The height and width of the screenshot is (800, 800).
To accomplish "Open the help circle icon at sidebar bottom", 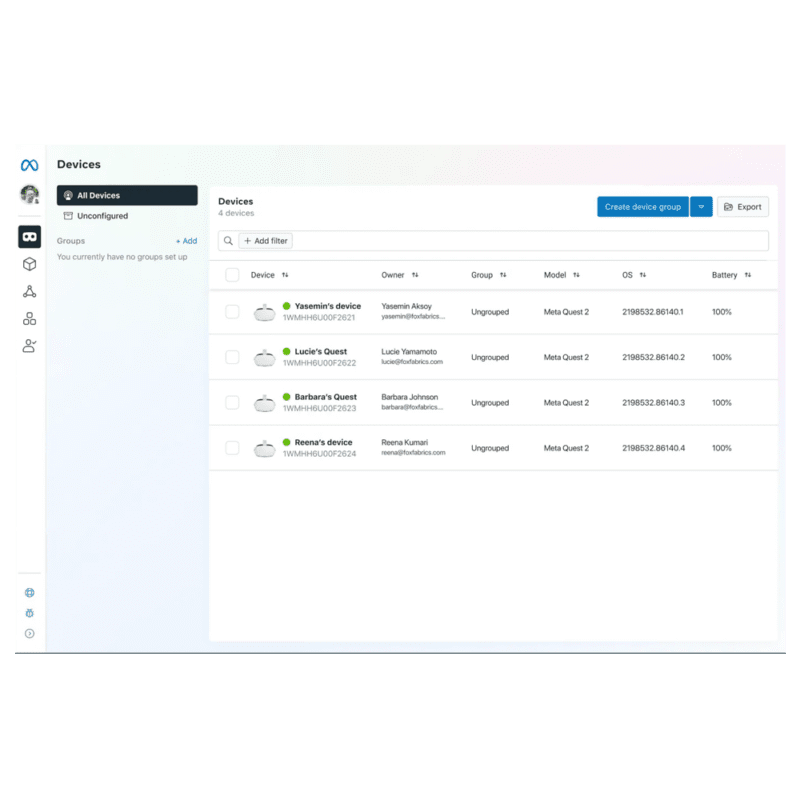I will point(29,632).
